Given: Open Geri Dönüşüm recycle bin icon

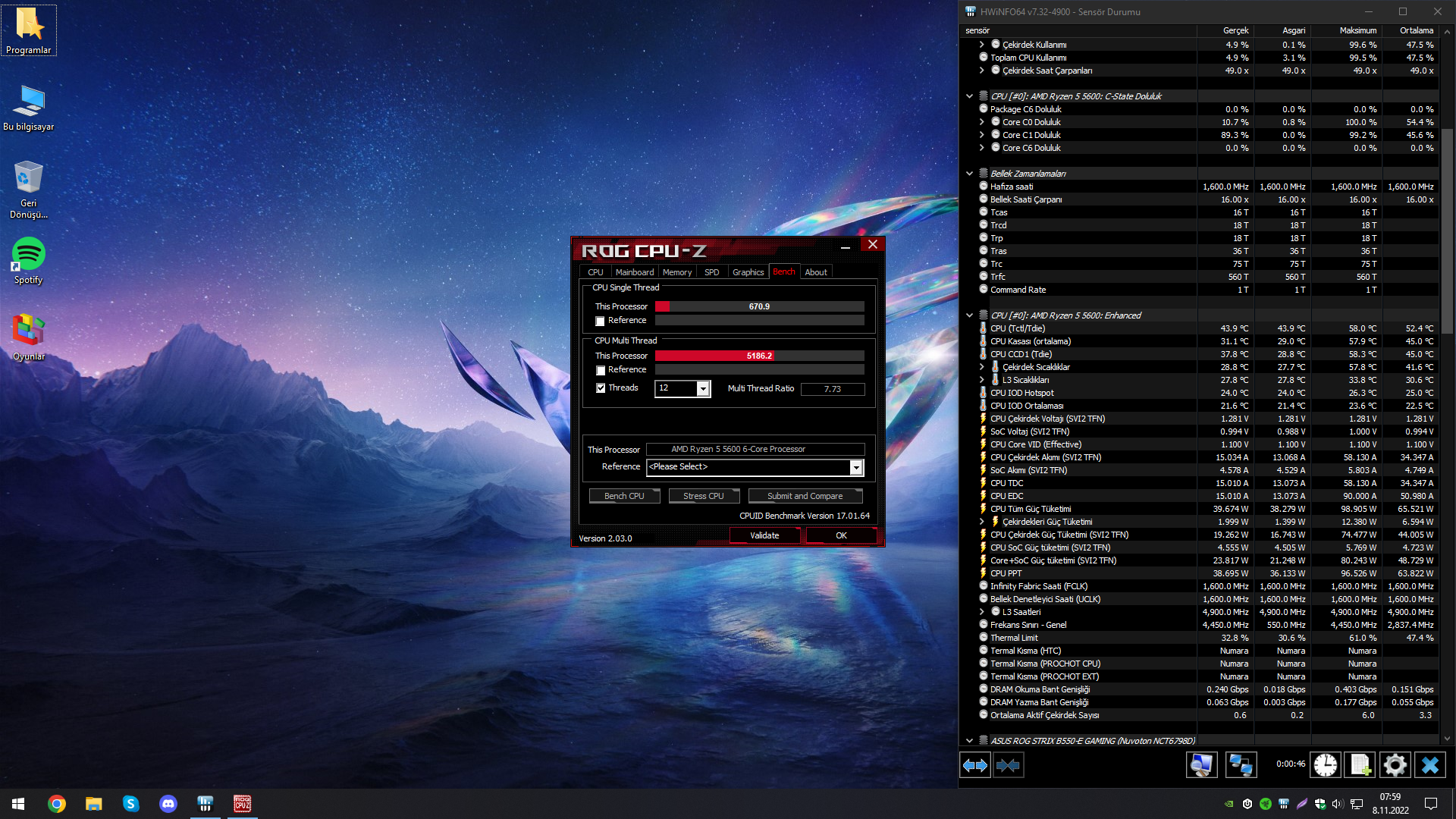Looking at the screenshot, I should click(x=29, y=189).
